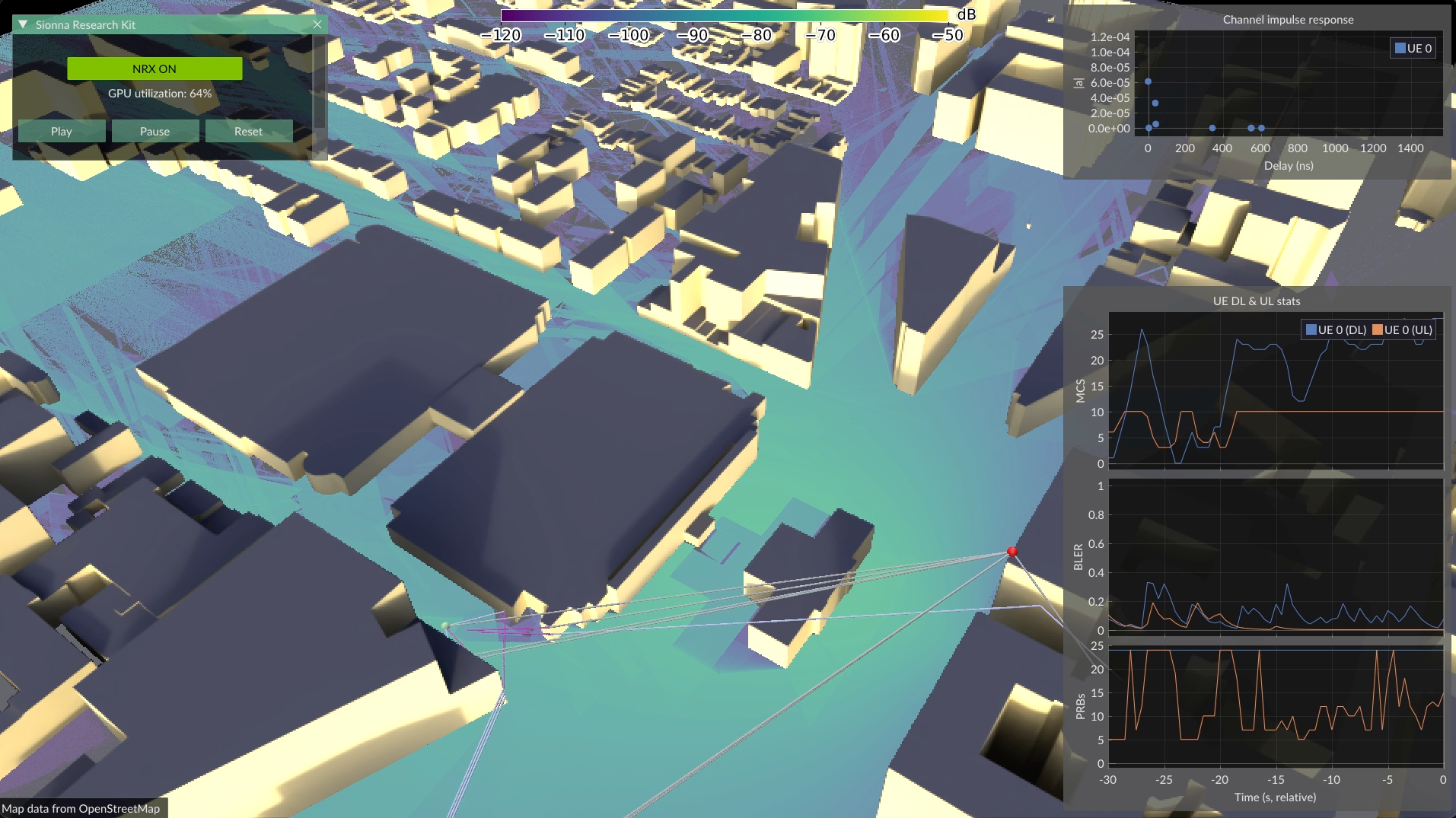The image size is (1456, 818).
Task: Close the Sionna Research Kit window
Action: [317, 24]
